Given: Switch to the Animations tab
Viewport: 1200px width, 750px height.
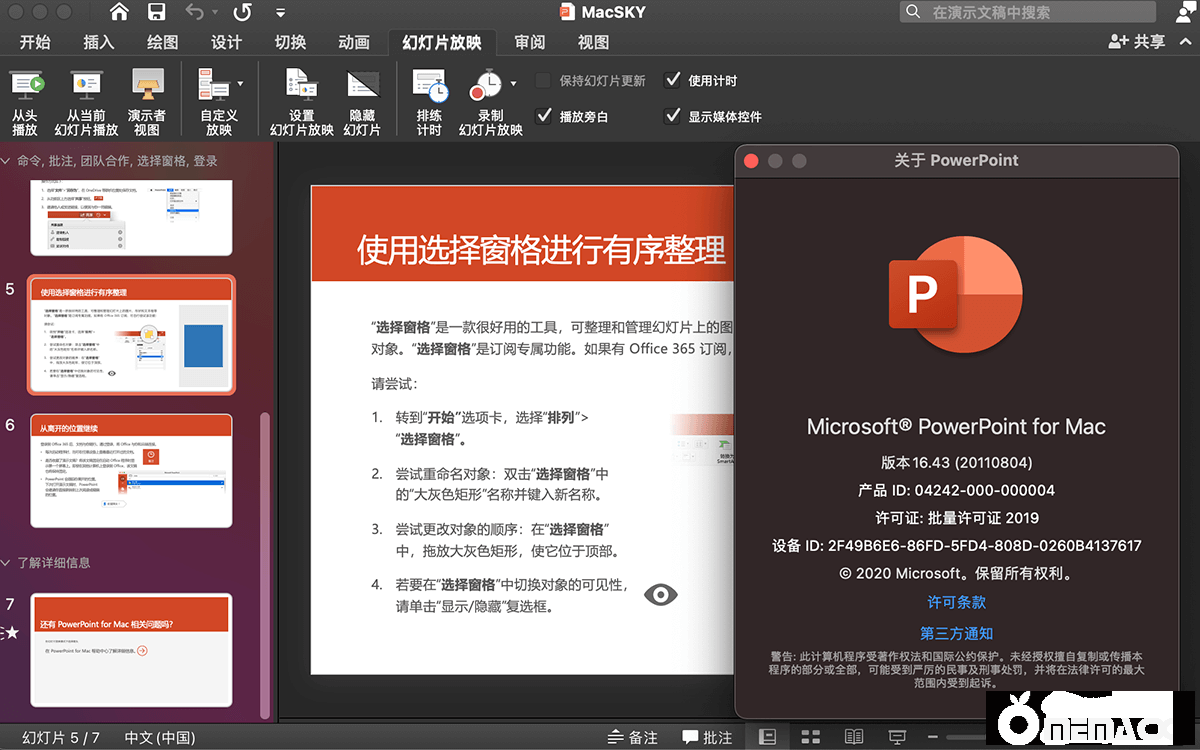Looking at the screenshot, I should 354,42.
